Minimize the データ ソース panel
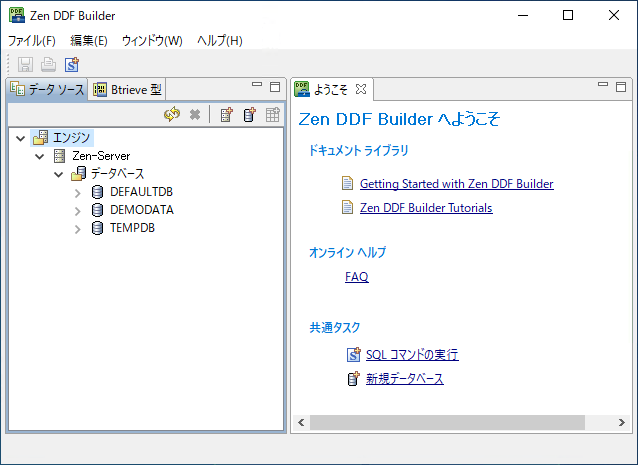 [257, 87]
